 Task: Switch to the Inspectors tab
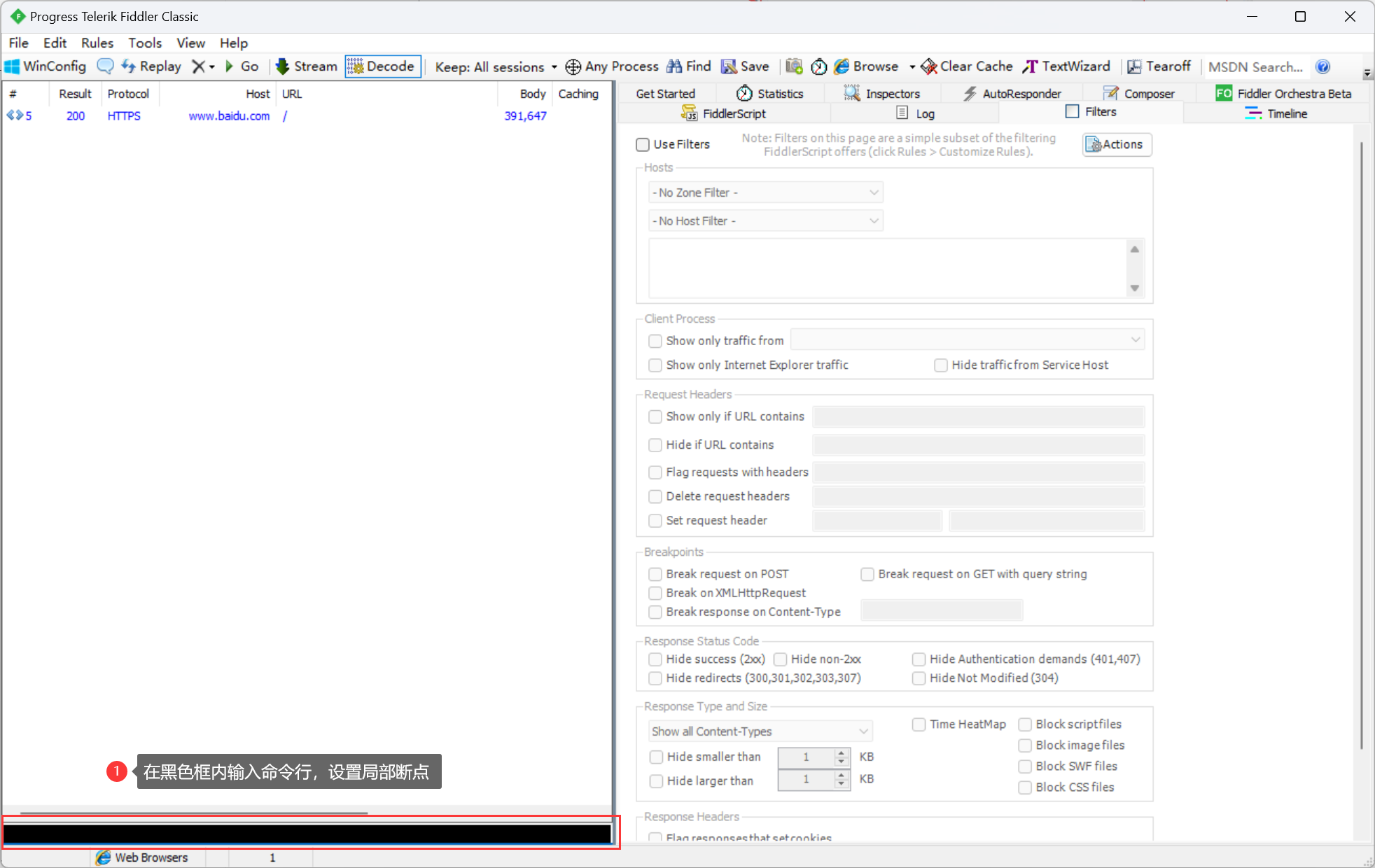(882, 94)
